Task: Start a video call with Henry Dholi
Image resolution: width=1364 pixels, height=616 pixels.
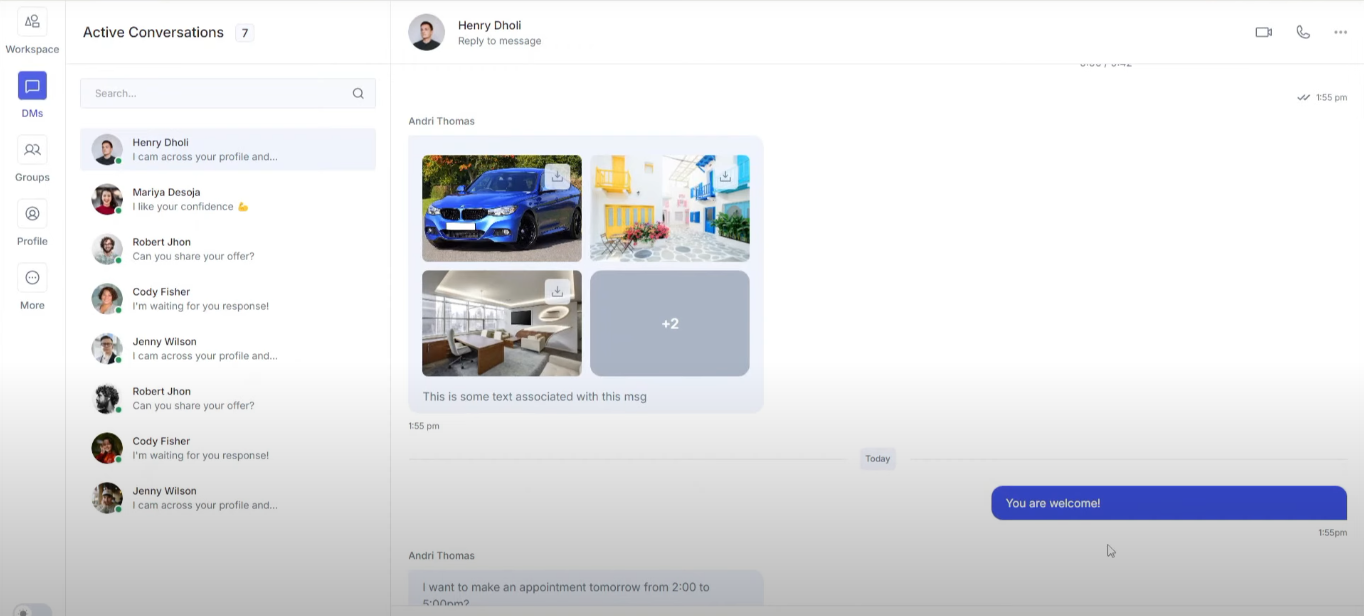Action: 1263,32
